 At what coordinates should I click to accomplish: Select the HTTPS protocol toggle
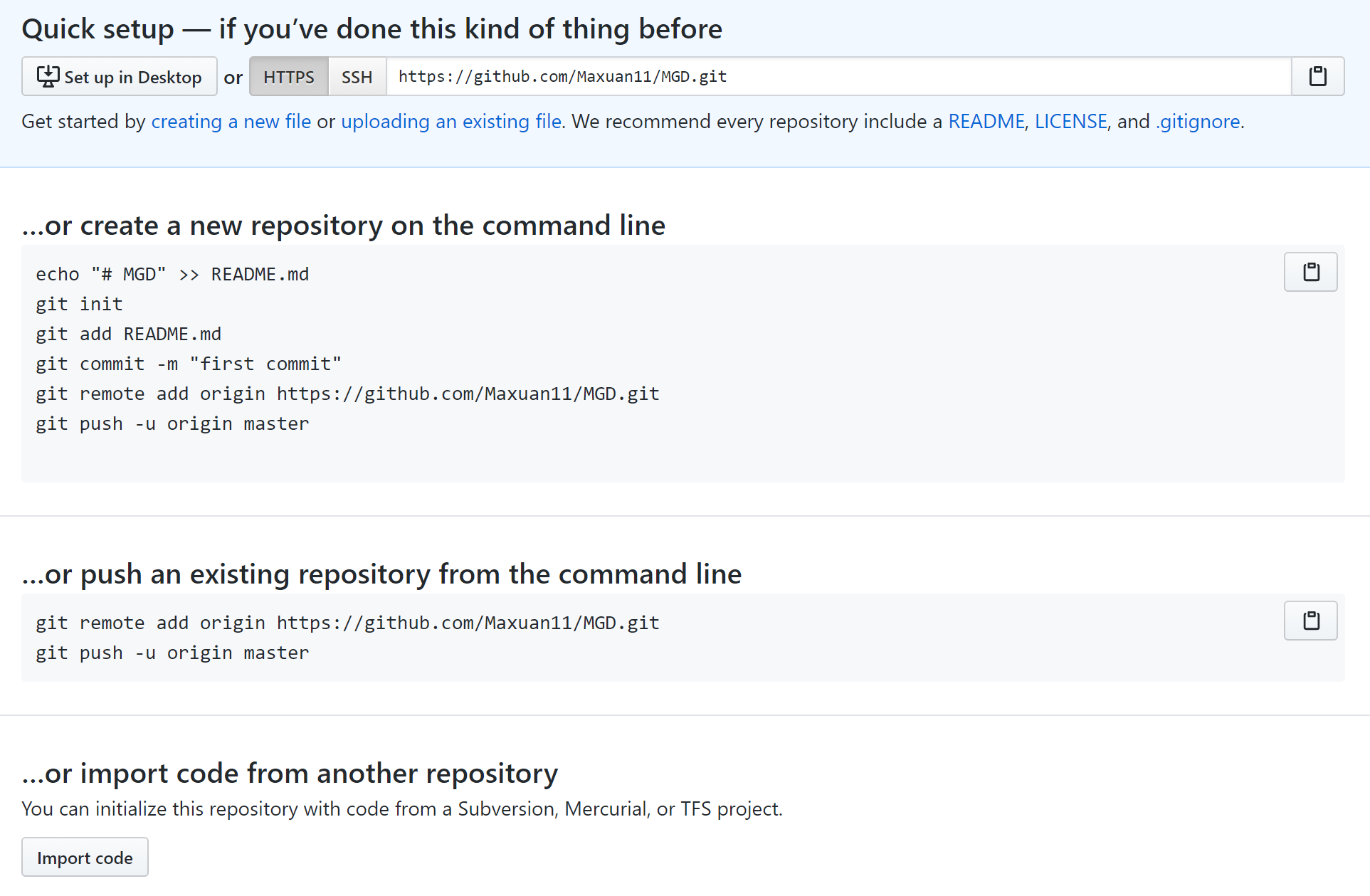(x=288, y=77)
